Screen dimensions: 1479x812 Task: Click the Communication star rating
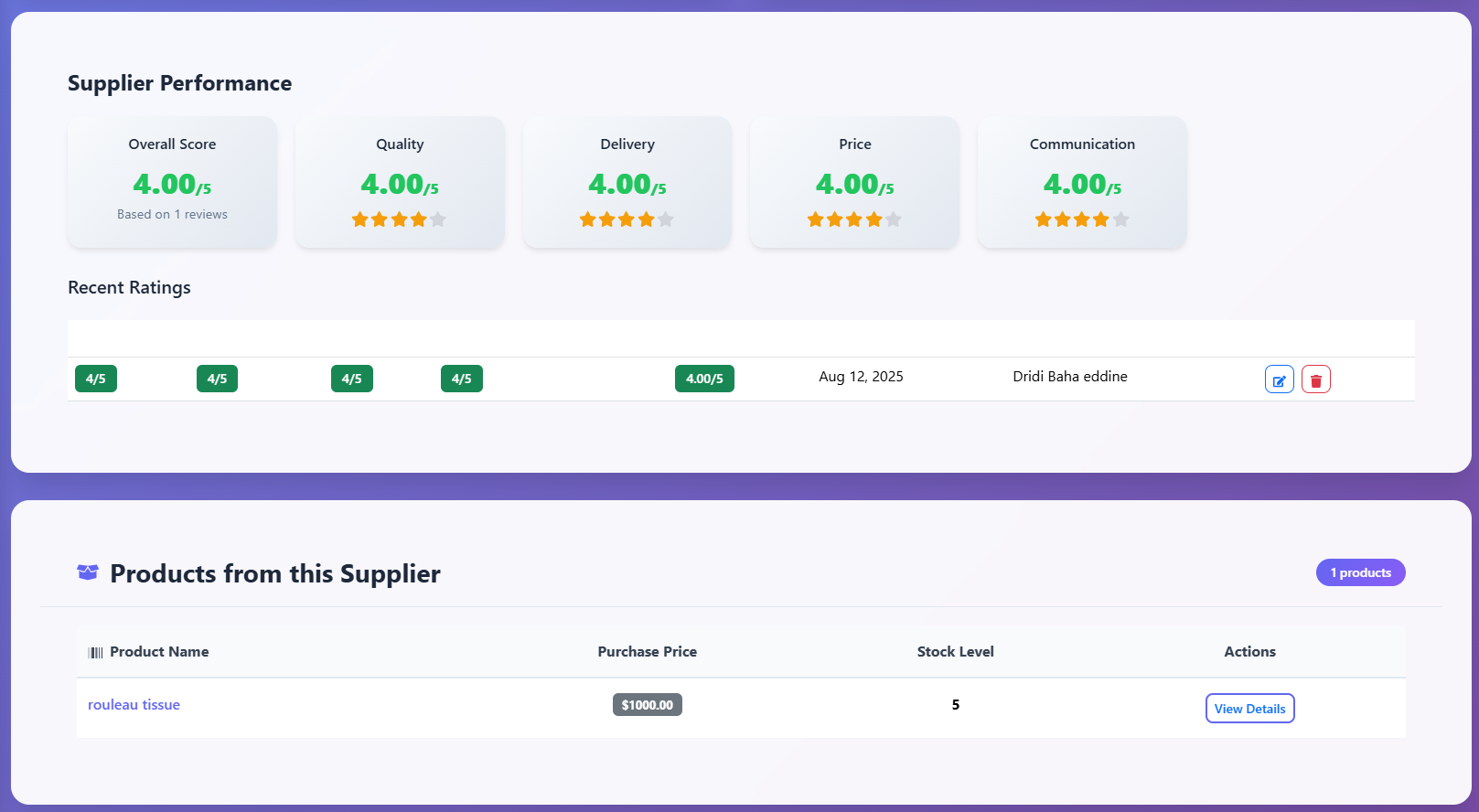coord(1082,219)
